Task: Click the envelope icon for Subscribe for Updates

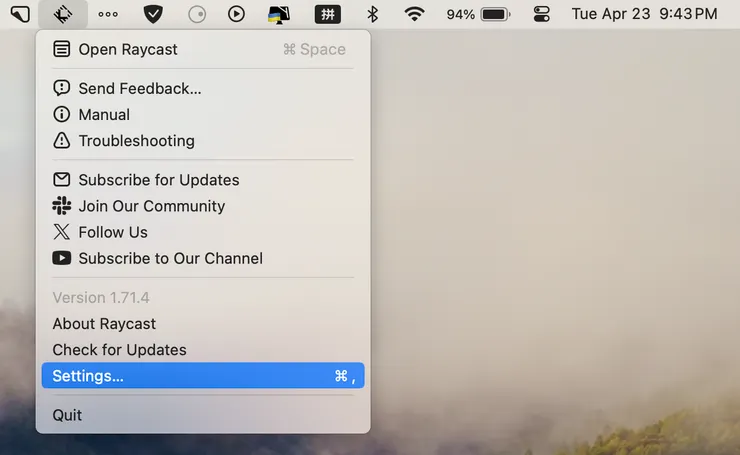Action: [x=61, y=180]
